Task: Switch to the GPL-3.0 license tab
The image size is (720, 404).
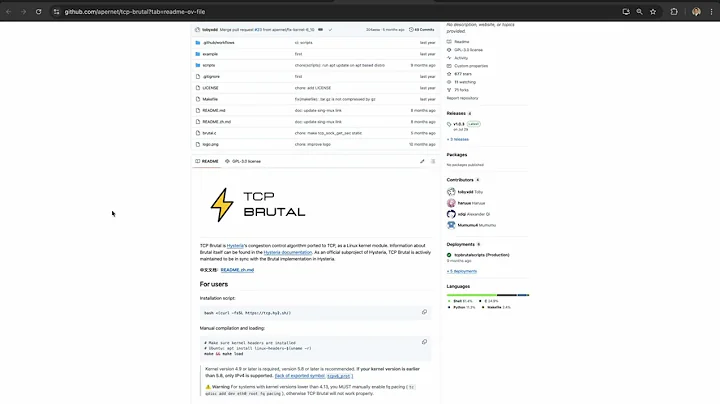Action: (243, 161)
